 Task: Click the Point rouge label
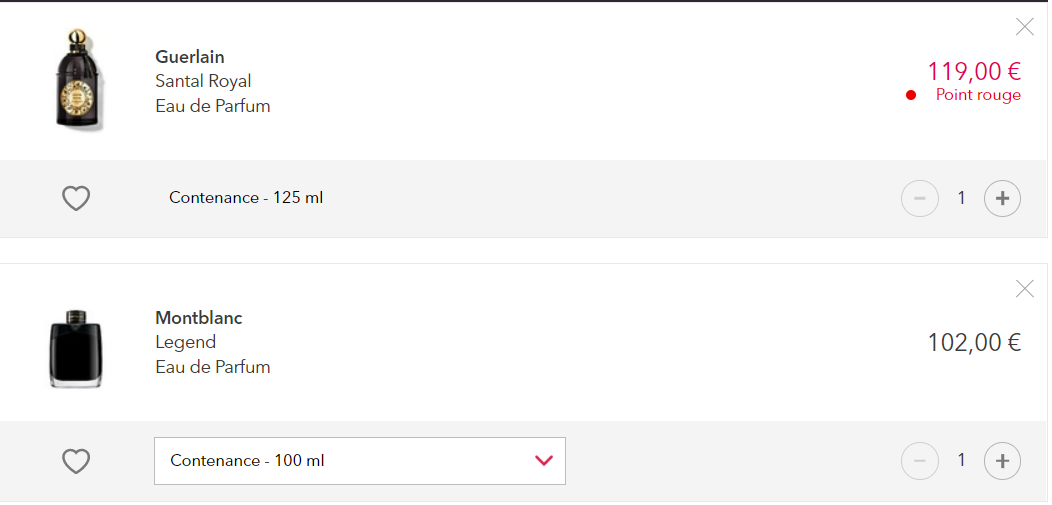(978, 95)
